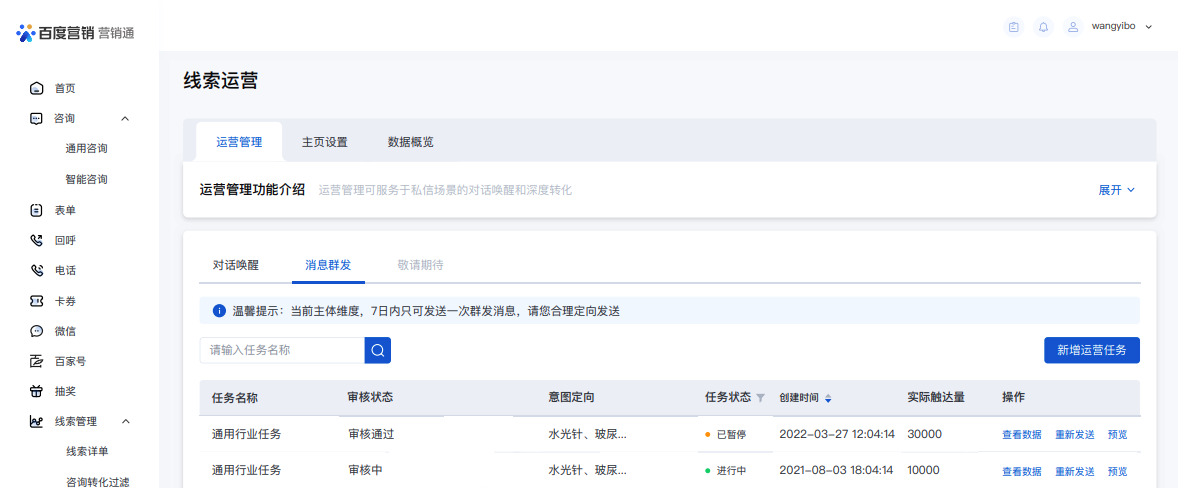Click 新增运营任务 button
The width and height of the screenshot is (1178, 488).
point(1092,350)
